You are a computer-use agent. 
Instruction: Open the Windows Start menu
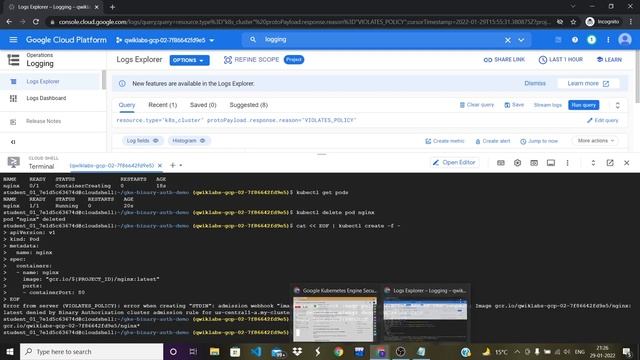(x=10, y=351)
